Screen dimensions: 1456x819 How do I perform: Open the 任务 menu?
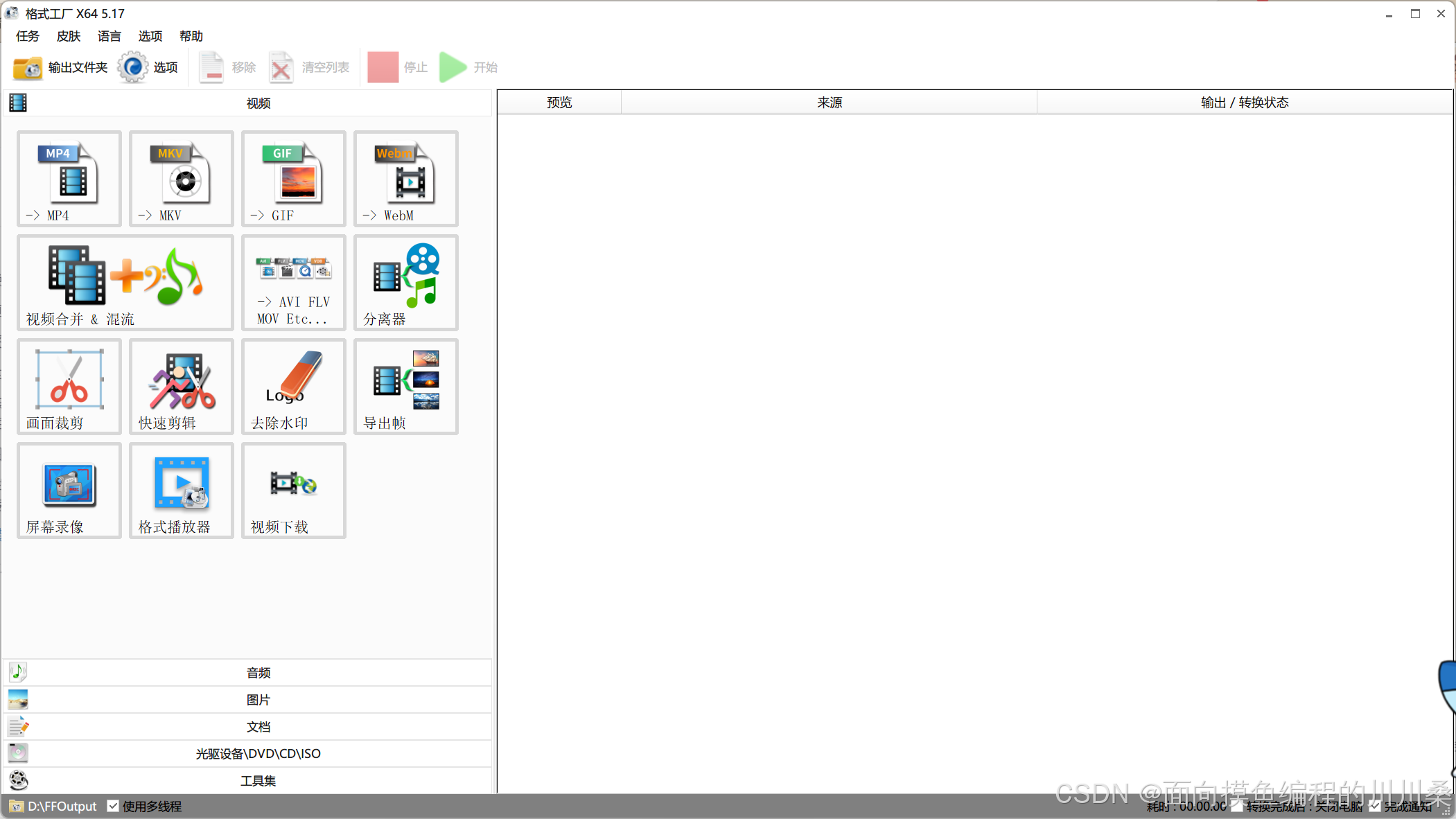pos(28,36)
